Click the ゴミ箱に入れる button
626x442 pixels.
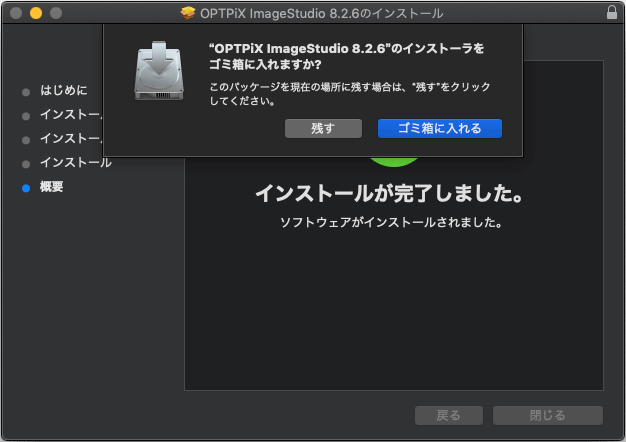coord(440,128)
